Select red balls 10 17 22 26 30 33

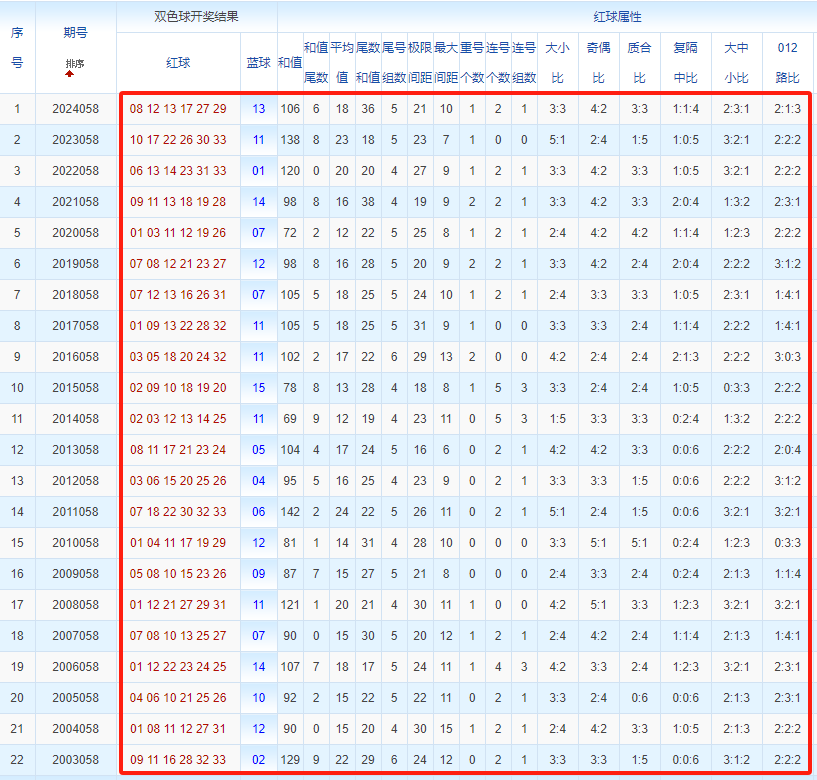tap(178, 140)
